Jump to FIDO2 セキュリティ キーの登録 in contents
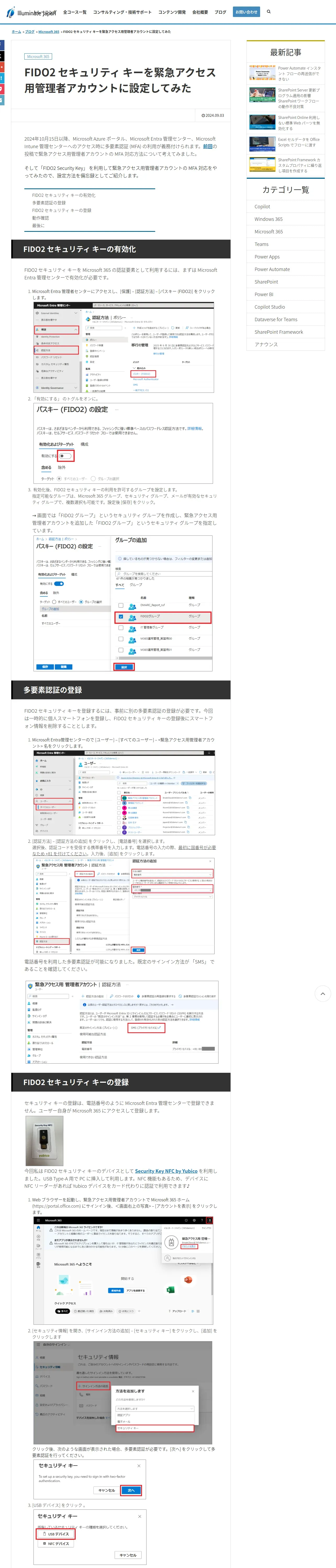Screen dimensions: 336x1568 [61, 210]
